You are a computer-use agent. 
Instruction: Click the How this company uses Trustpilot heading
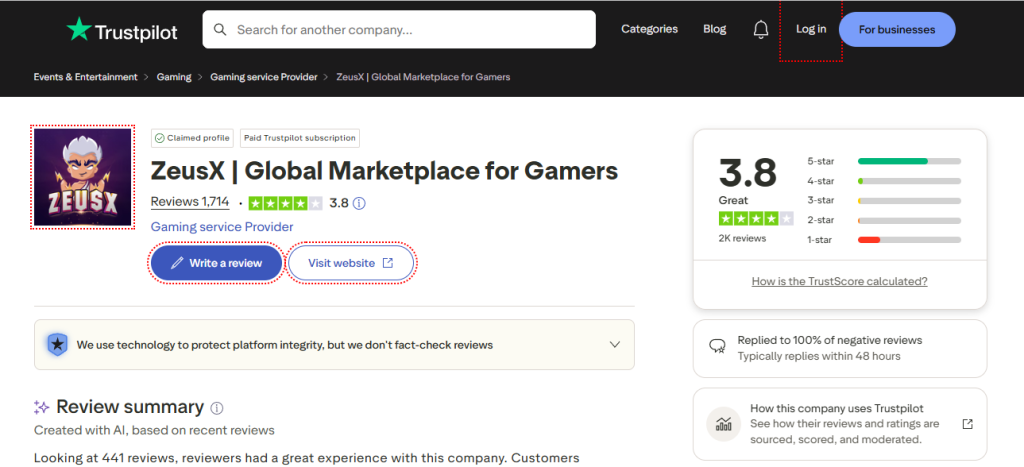(837, 408)
